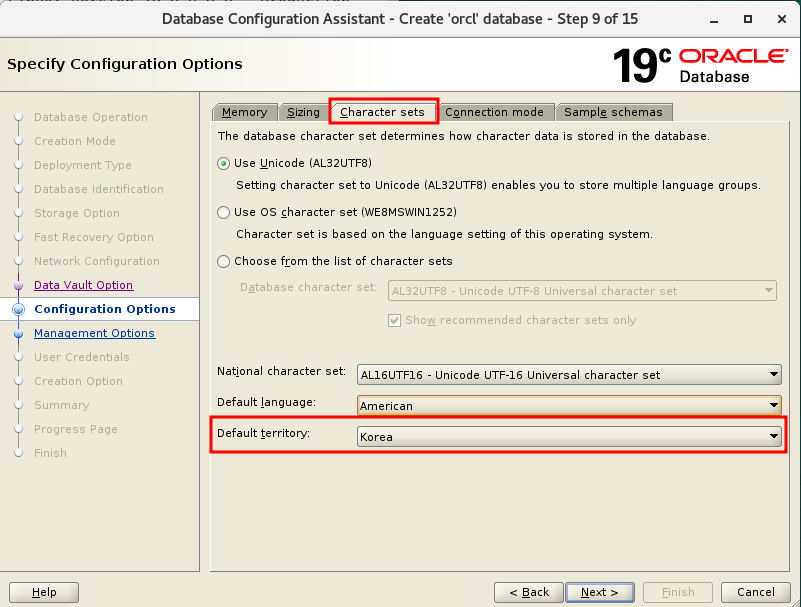Close the Database Configuration Assistant window

tap(782, 19)
